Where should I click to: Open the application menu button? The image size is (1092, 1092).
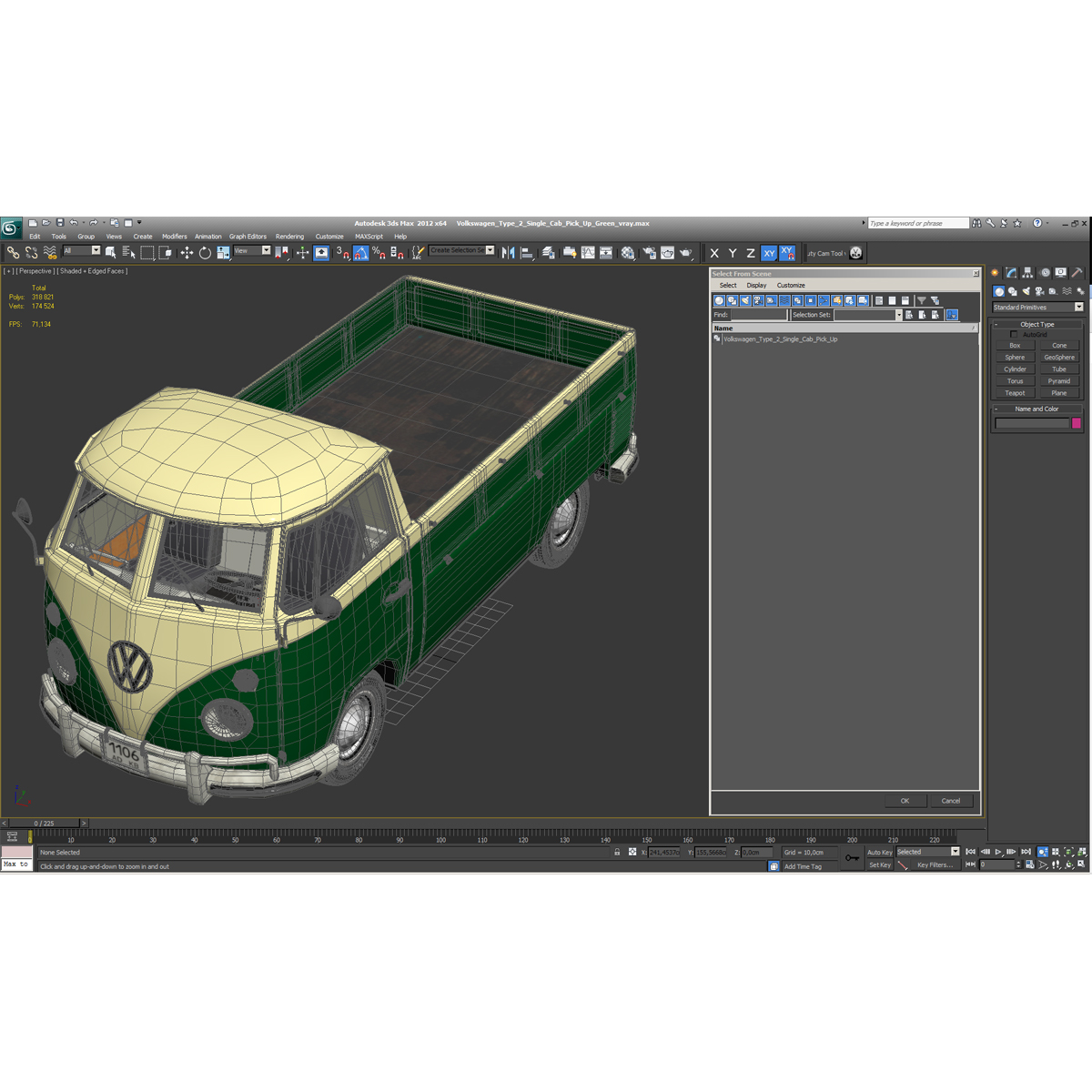12,227
